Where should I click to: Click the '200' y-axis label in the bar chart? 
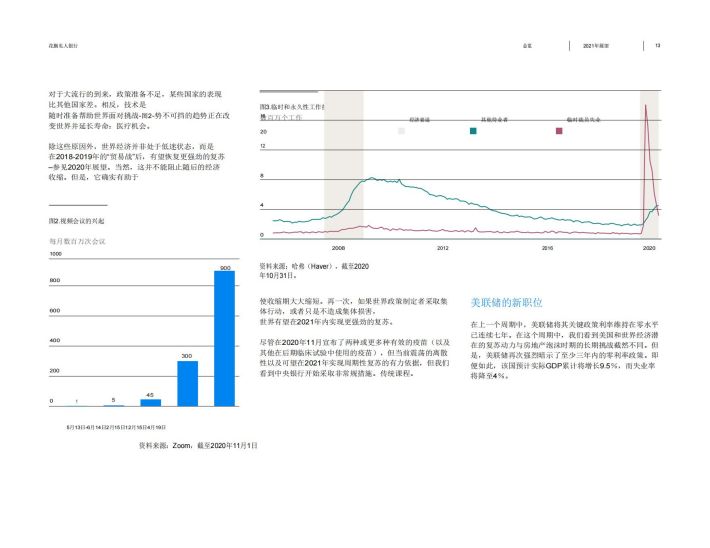[55, 370]
